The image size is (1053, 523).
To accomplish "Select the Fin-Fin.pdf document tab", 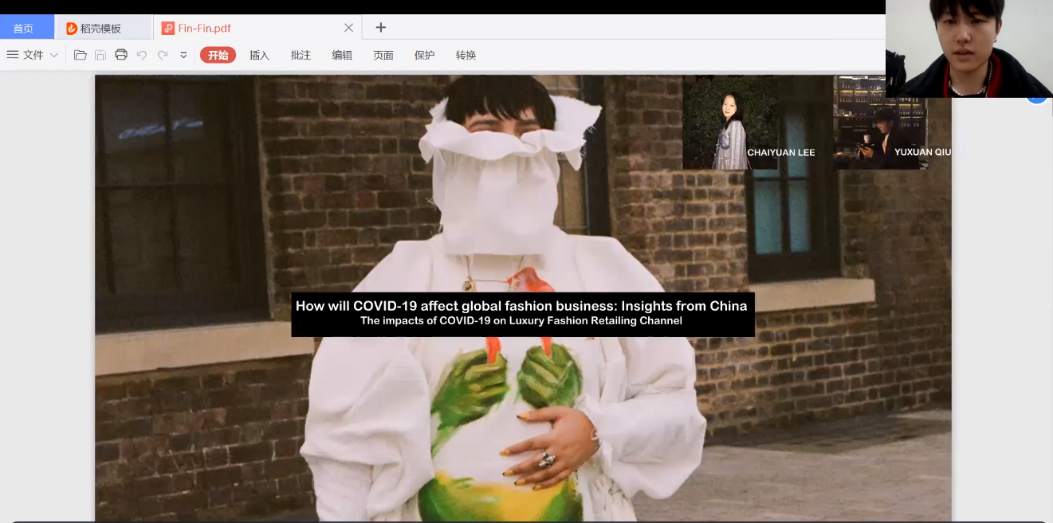I will (205, 28).
